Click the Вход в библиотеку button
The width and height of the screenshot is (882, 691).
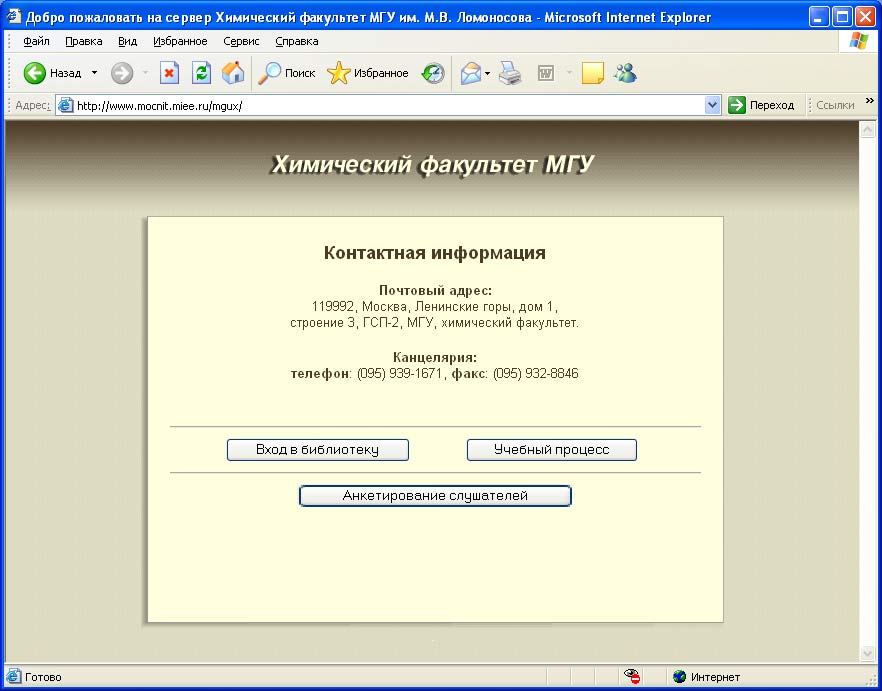[318, 450]
